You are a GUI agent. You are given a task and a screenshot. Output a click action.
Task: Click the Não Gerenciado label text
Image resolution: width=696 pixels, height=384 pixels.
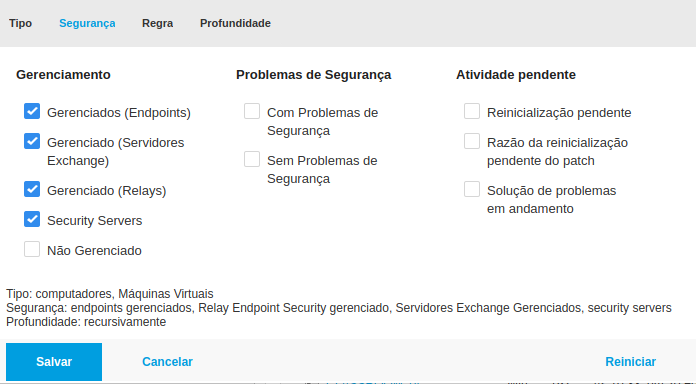[94, 251]
